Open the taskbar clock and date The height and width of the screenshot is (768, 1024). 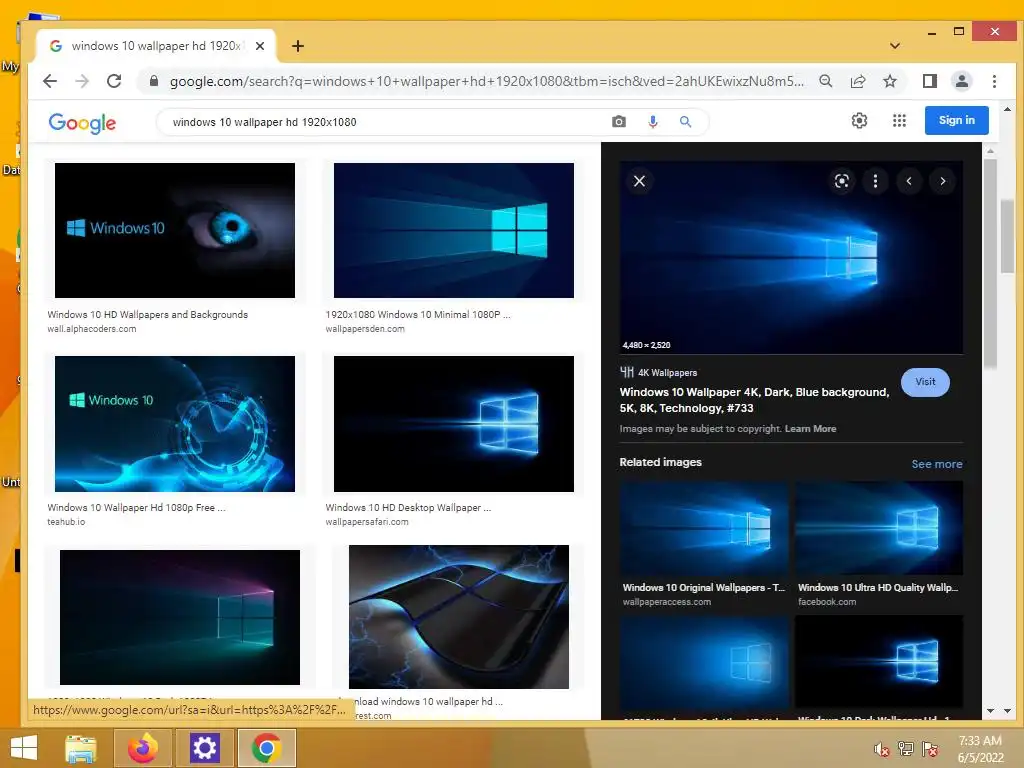980,749
